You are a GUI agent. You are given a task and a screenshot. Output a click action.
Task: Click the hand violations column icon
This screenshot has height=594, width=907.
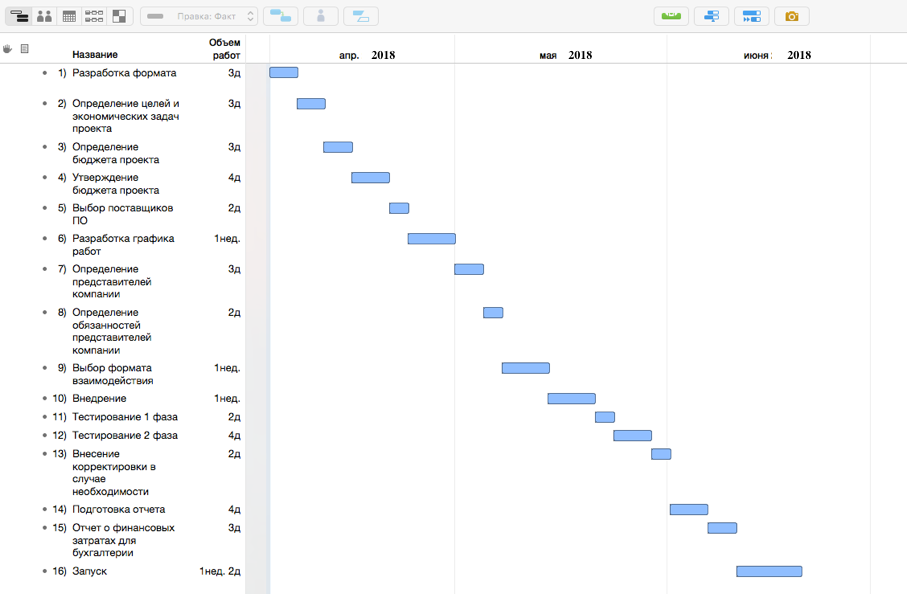7,49
